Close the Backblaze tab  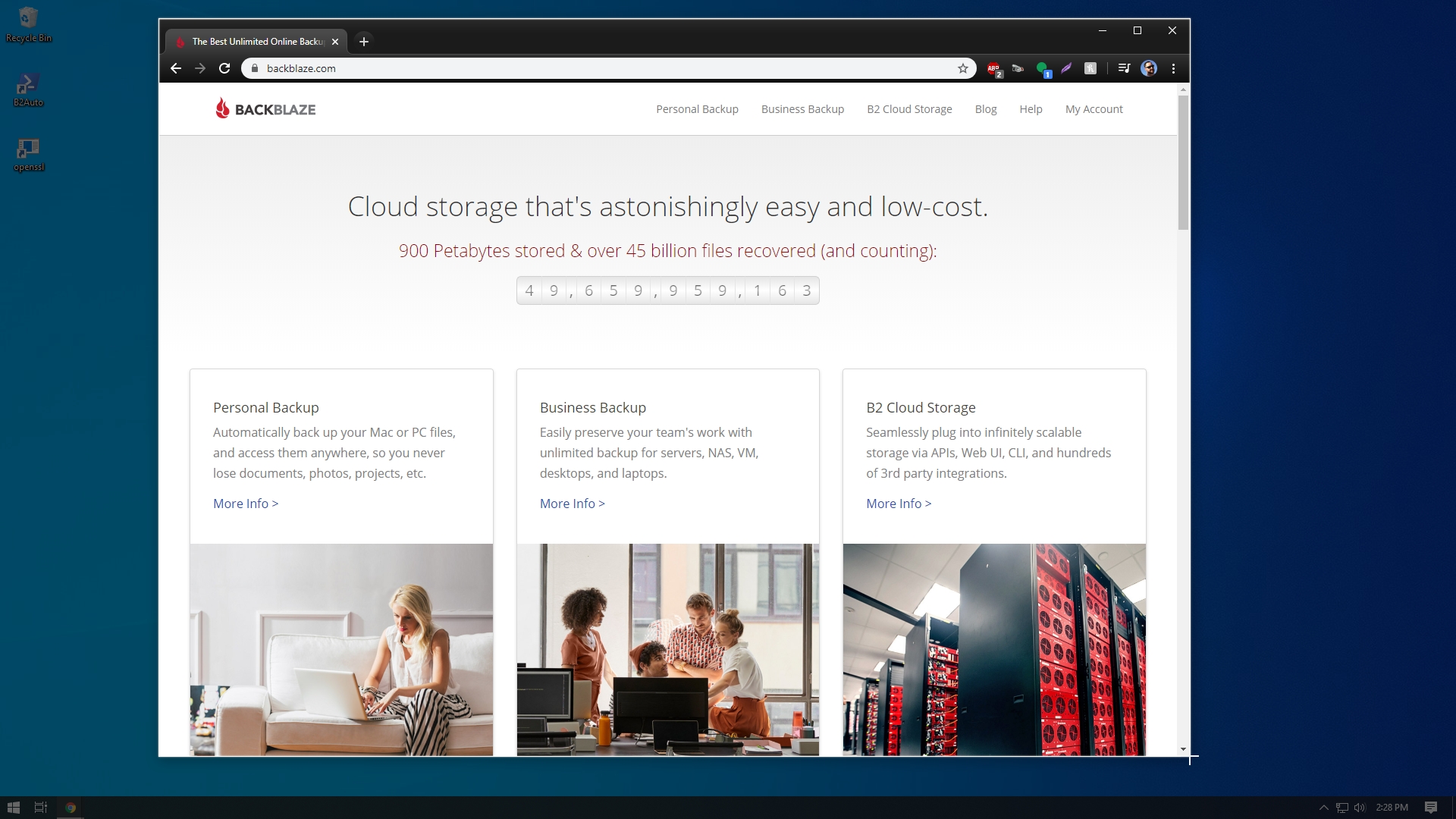tap(335, 42)
